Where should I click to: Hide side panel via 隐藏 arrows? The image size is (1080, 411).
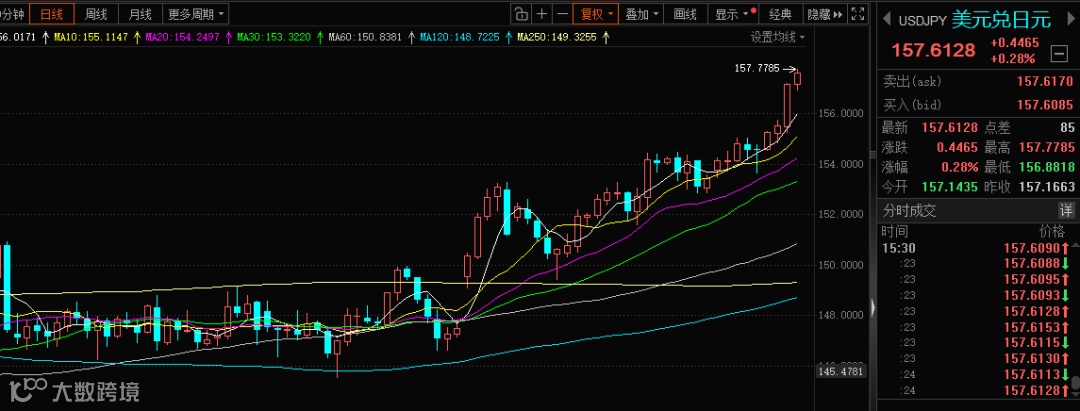(x=826, y=14)
